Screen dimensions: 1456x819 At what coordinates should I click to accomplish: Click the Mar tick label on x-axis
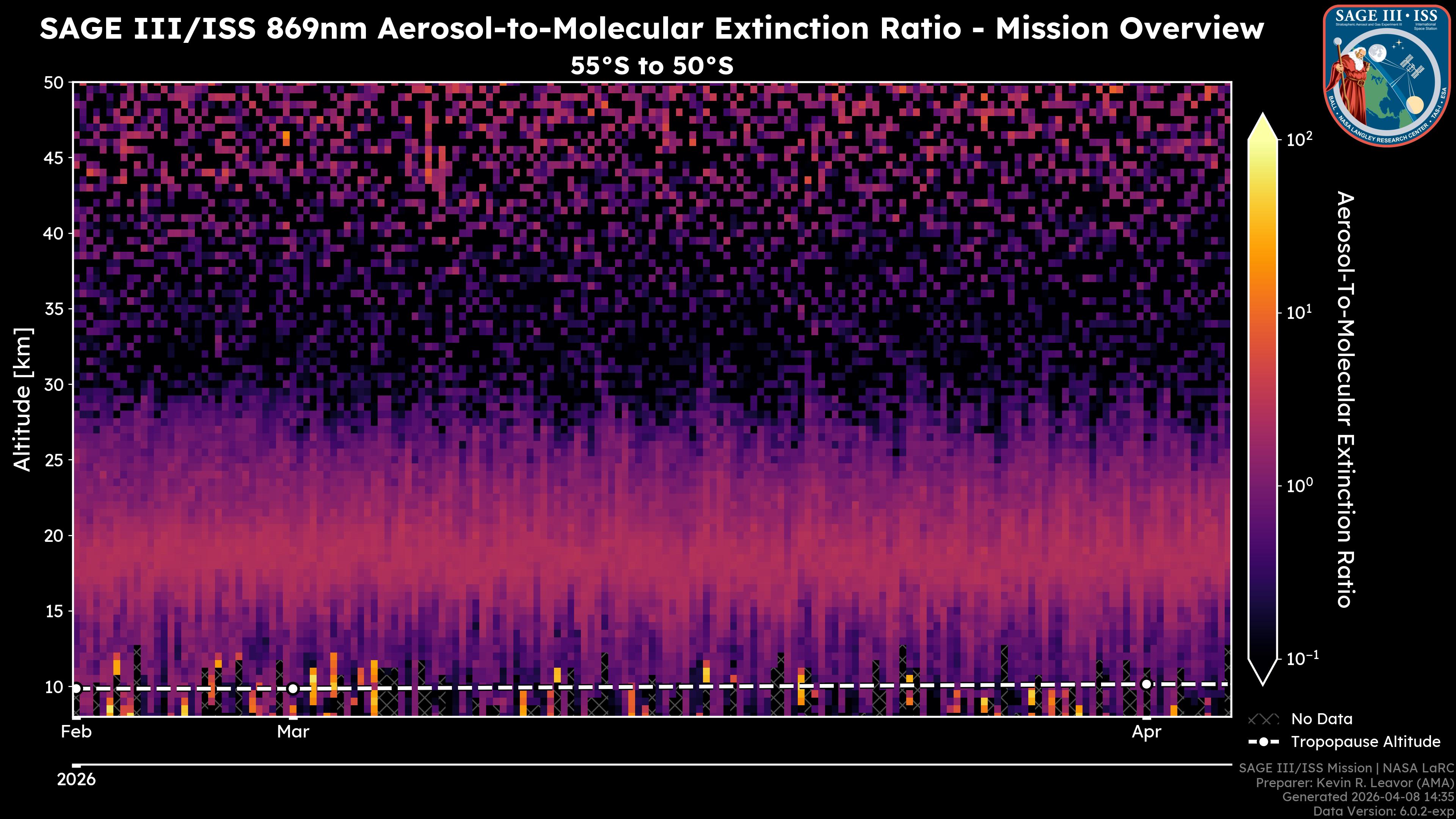293,732
